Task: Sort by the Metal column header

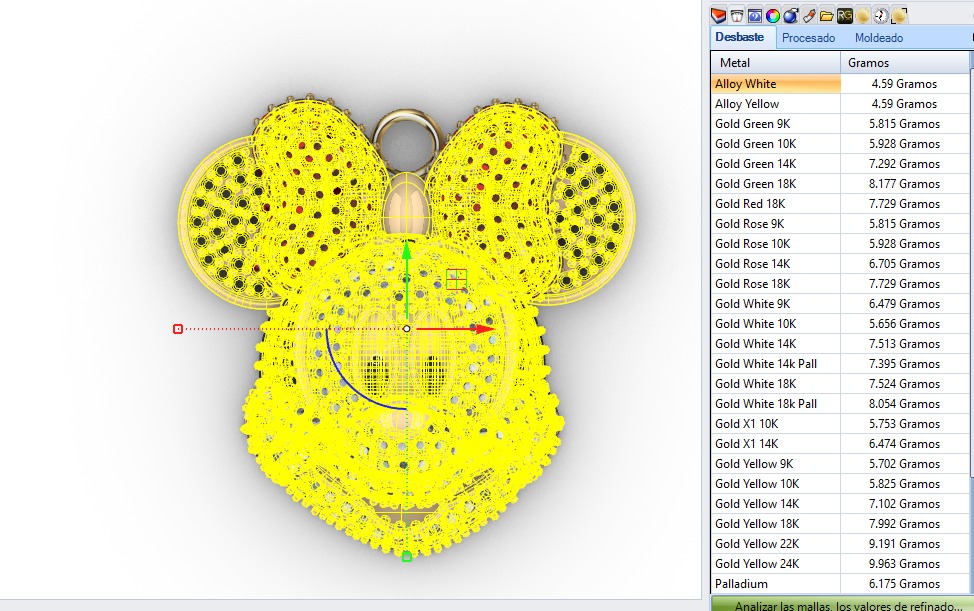Action: [775, 63]
